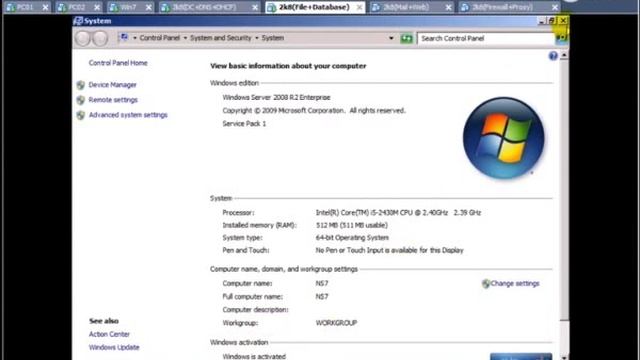Click the vertical scrollbar down arrow
The width and height of the screenshot is (640, 360).
pyautogui.click(x=564, y=357)
